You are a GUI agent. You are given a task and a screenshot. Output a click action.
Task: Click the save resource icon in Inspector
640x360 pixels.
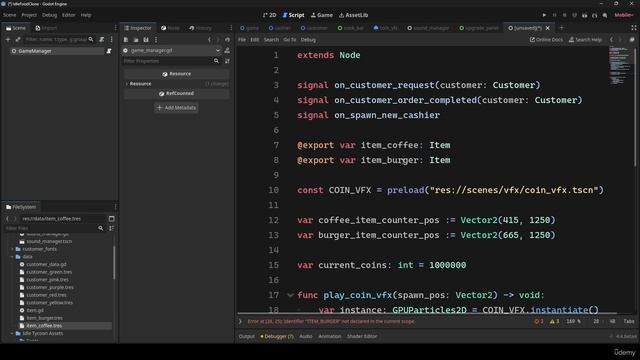click(x=146, y=40)
